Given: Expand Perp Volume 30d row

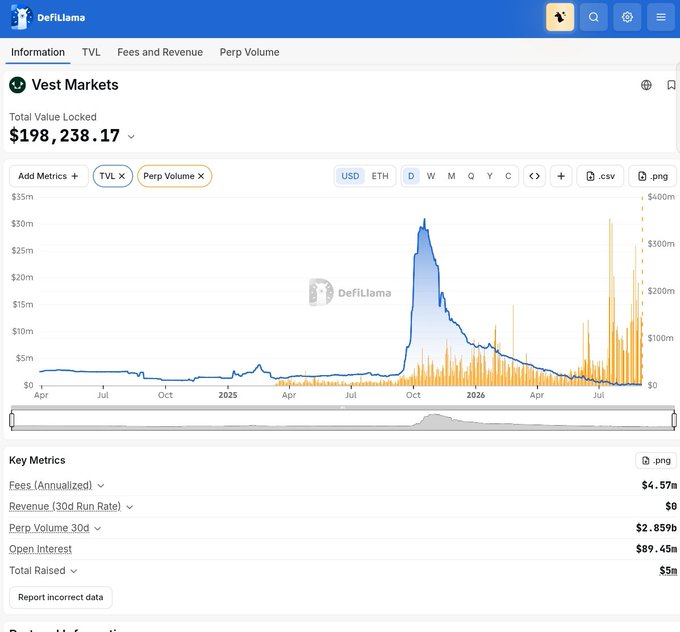Looking at the screenshot, I should [98, 528].
